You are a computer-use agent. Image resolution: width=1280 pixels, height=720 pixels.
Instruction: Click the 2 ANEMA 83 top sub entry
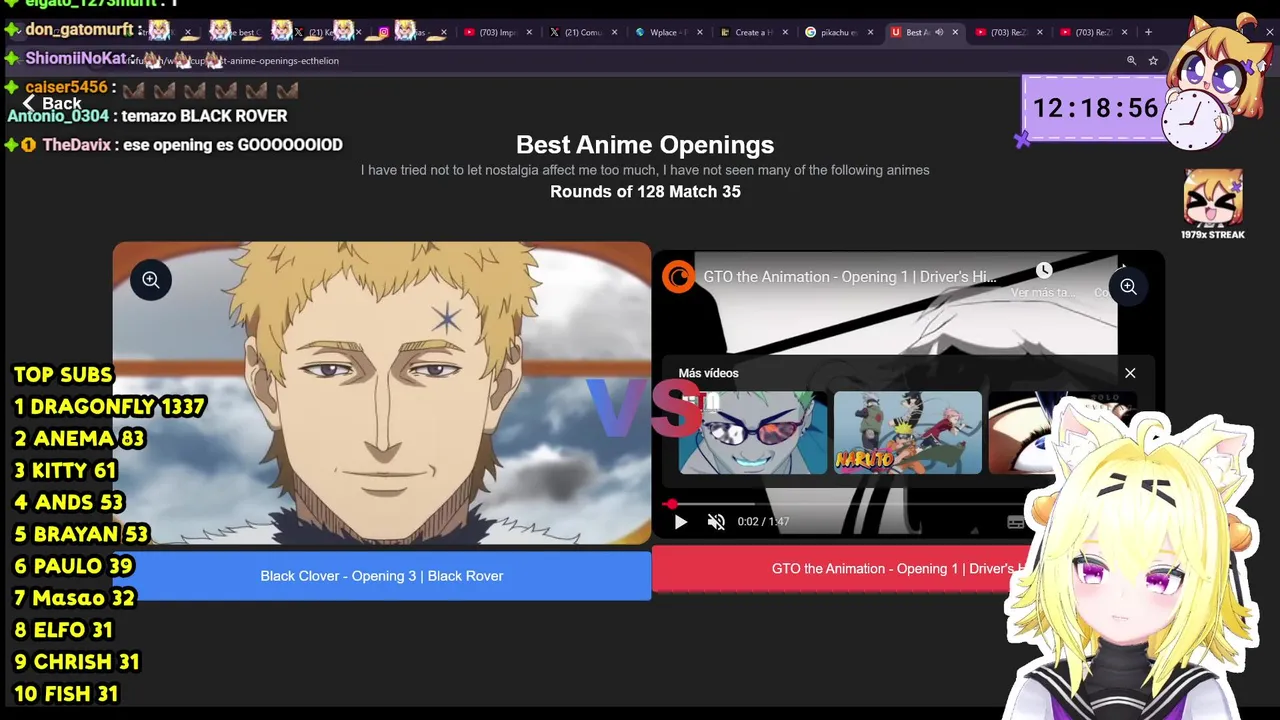point(79,439)
